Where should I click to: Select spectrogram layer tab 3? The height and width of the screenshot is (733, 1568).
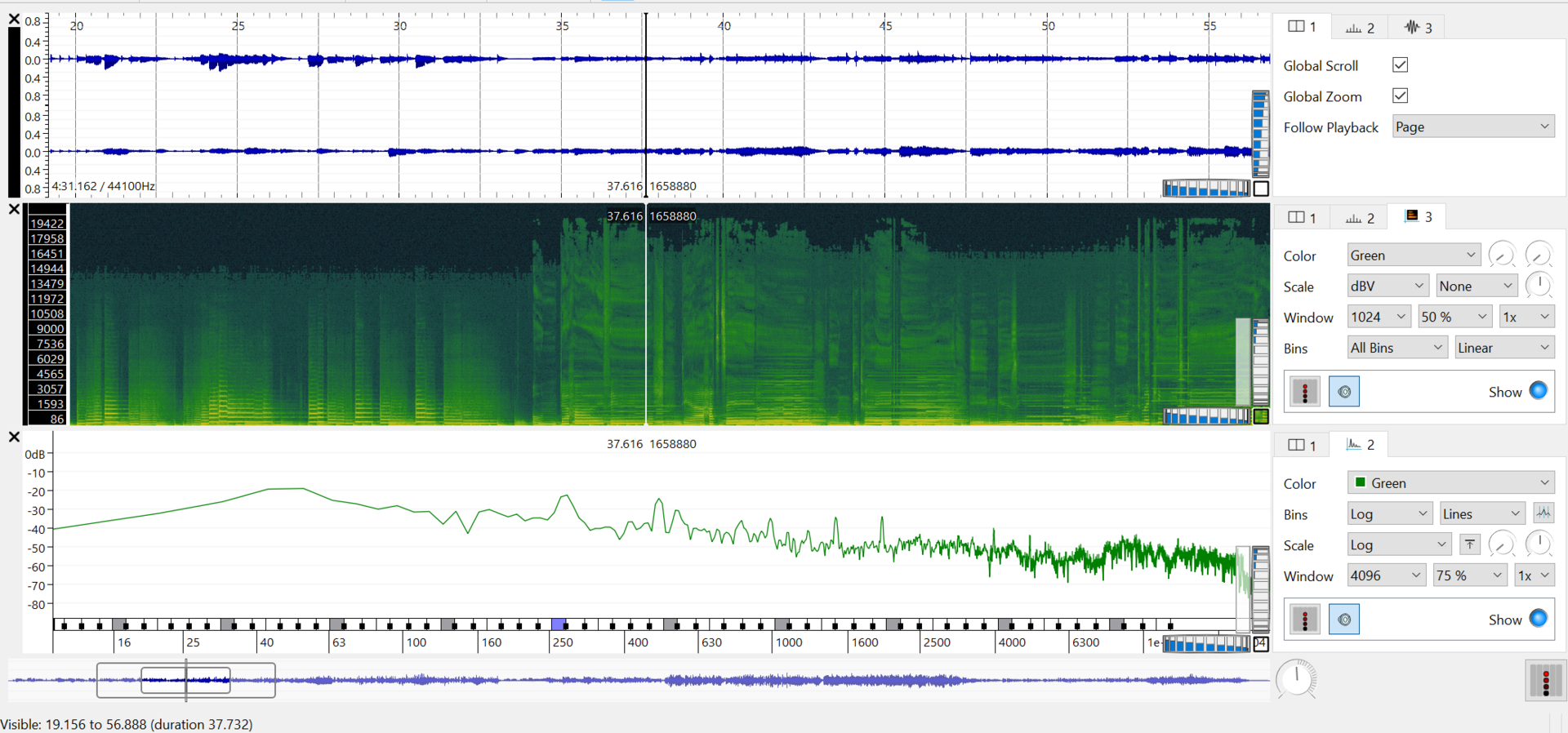pyautogui.click(x=1418, y=216)
